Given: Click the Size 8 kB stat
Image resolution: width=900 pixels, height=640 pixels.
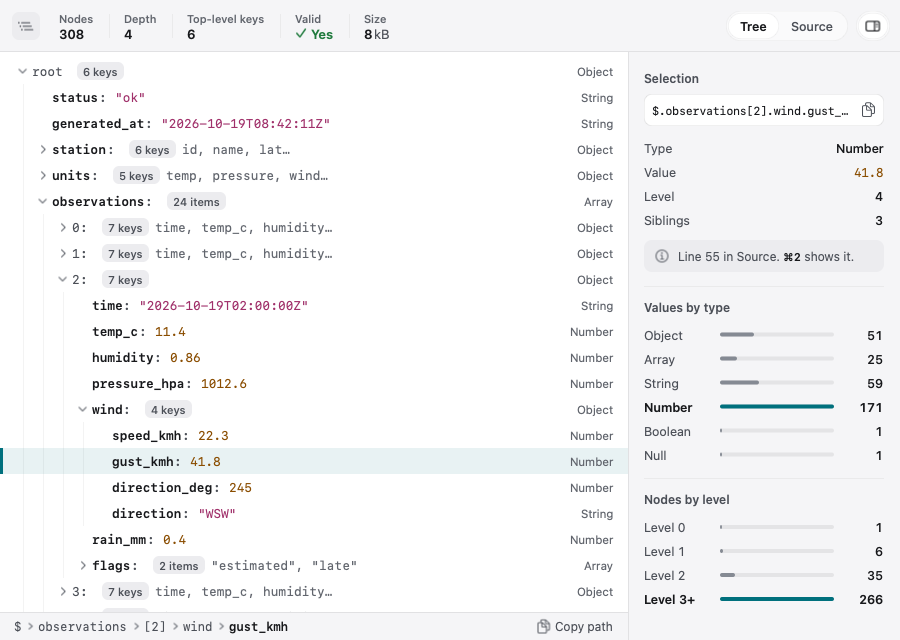Looking at the screenshot, I should pos(377,26).
